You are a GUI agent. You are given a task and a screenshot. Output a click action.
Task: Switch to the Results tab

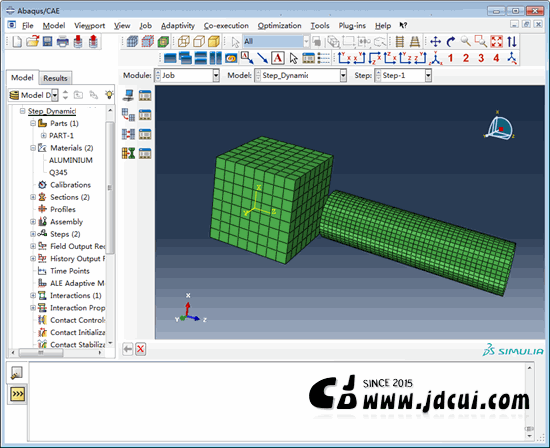55,78
